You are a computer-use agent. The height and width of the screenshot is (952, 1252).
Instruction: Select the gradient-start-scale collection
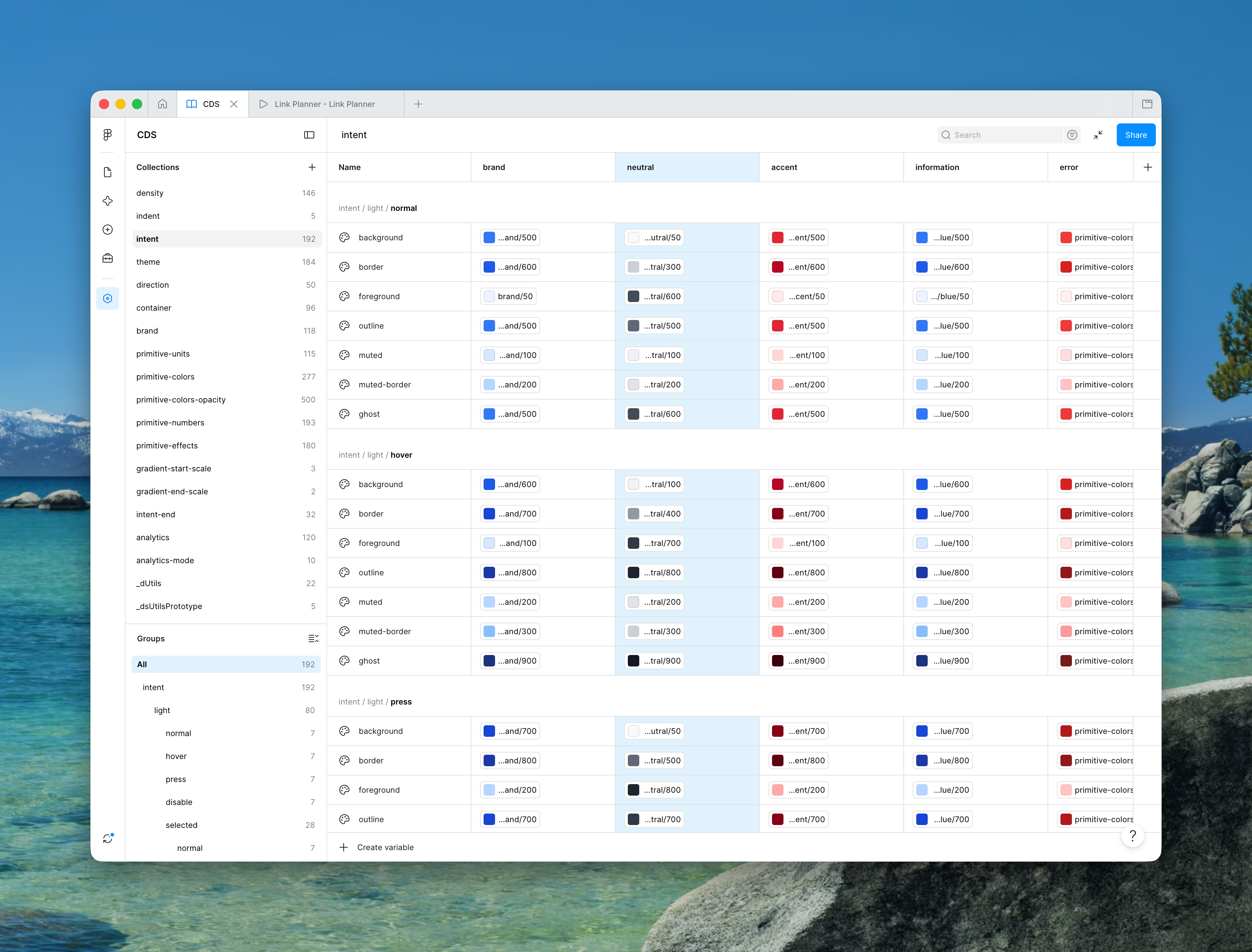227,468
